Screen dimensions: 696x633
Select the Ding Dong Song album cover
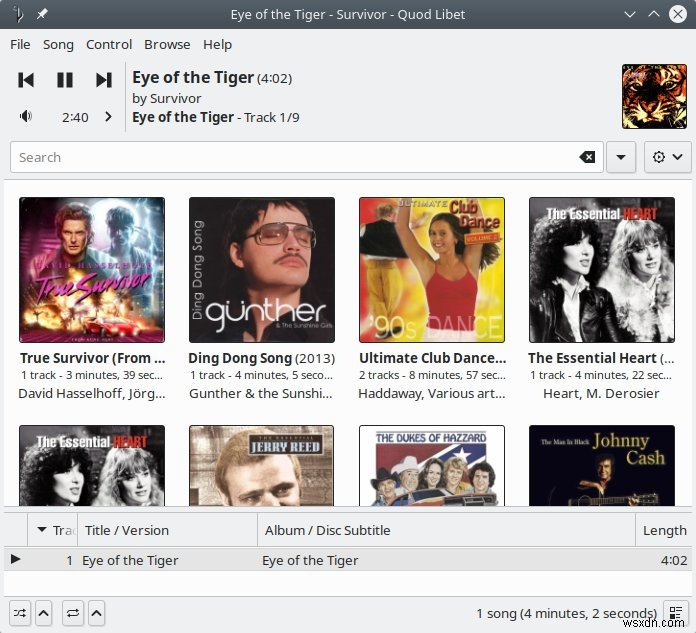[x=262, y=270]
